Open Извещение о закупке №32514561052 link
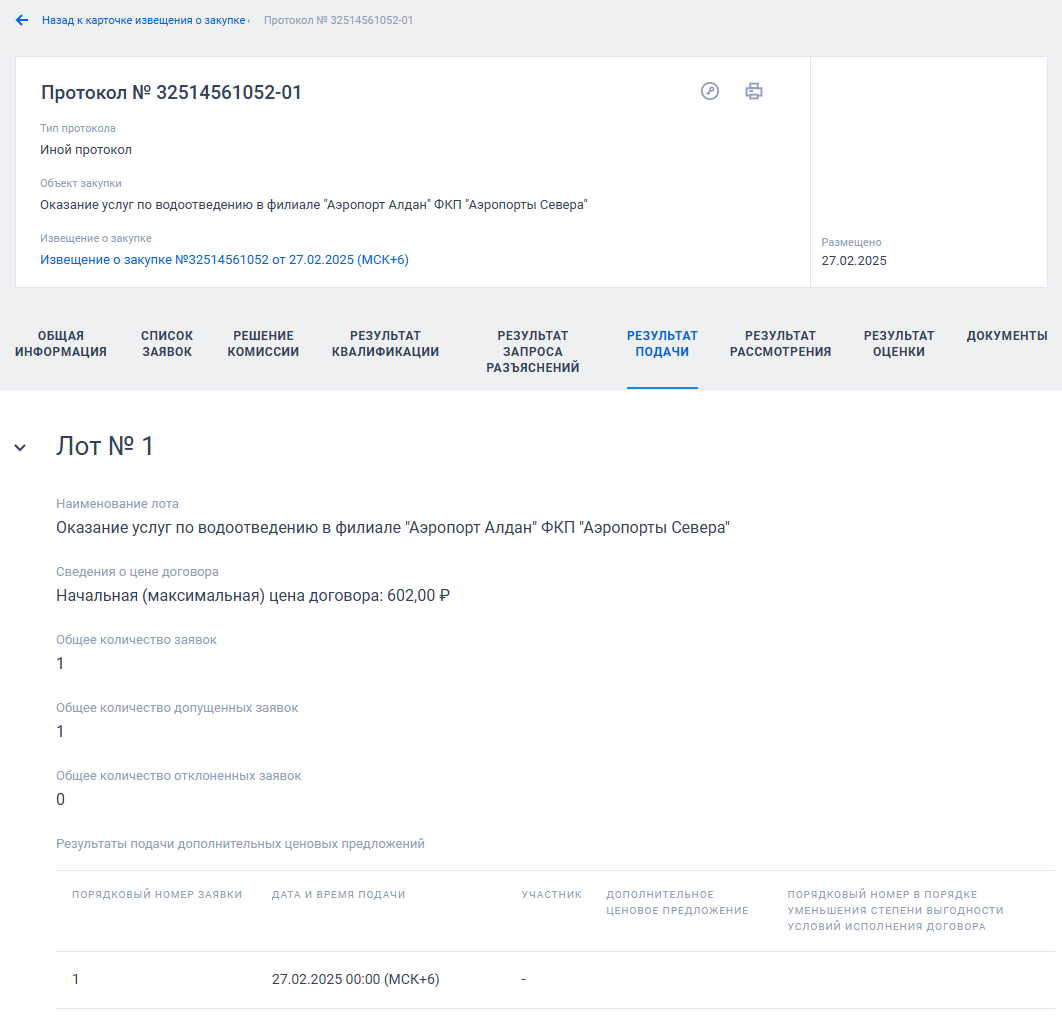Viewport: 1062px width, 1030px height. 224,259
